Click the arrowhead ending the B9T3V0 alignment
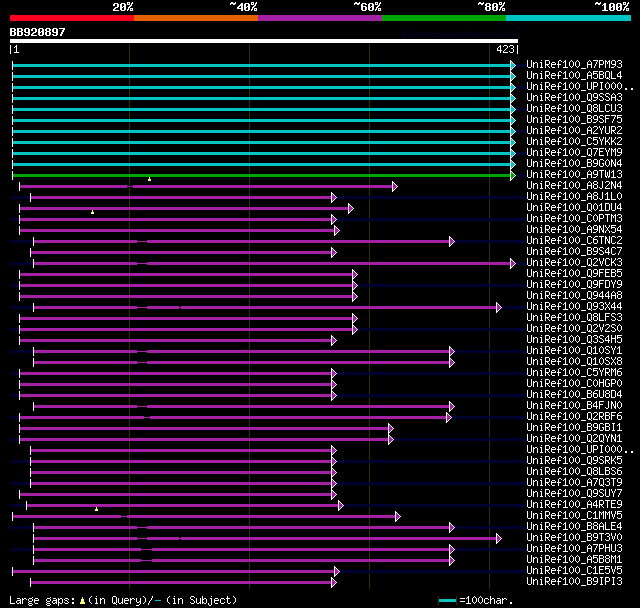 [x=499, y=539]
